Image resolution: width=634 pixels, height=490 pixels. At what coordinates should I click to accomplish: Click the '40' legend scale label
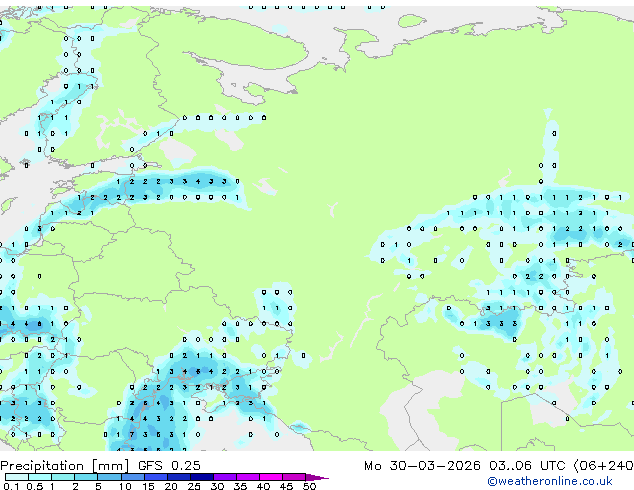pyautogui.click(x=263, y=486)
